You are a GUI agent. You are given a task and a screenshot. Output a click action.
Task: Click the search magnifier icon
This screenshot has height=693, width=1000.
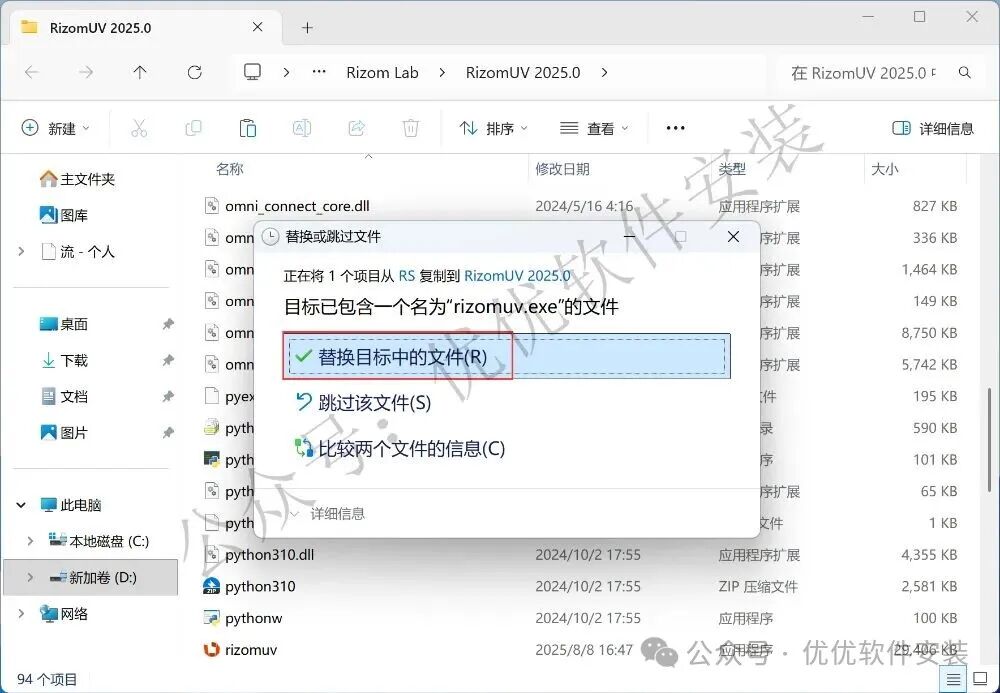click(965, 73)
